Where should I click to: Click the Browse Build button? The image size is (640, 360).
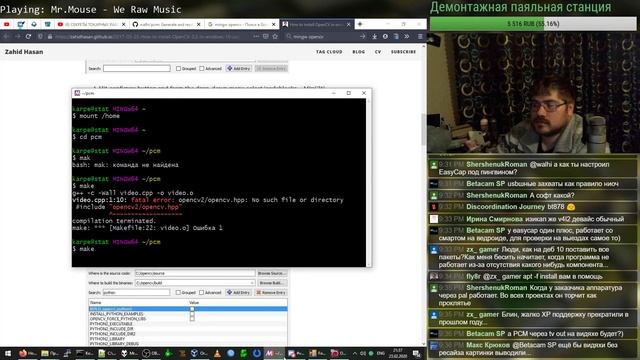point(272,283)
